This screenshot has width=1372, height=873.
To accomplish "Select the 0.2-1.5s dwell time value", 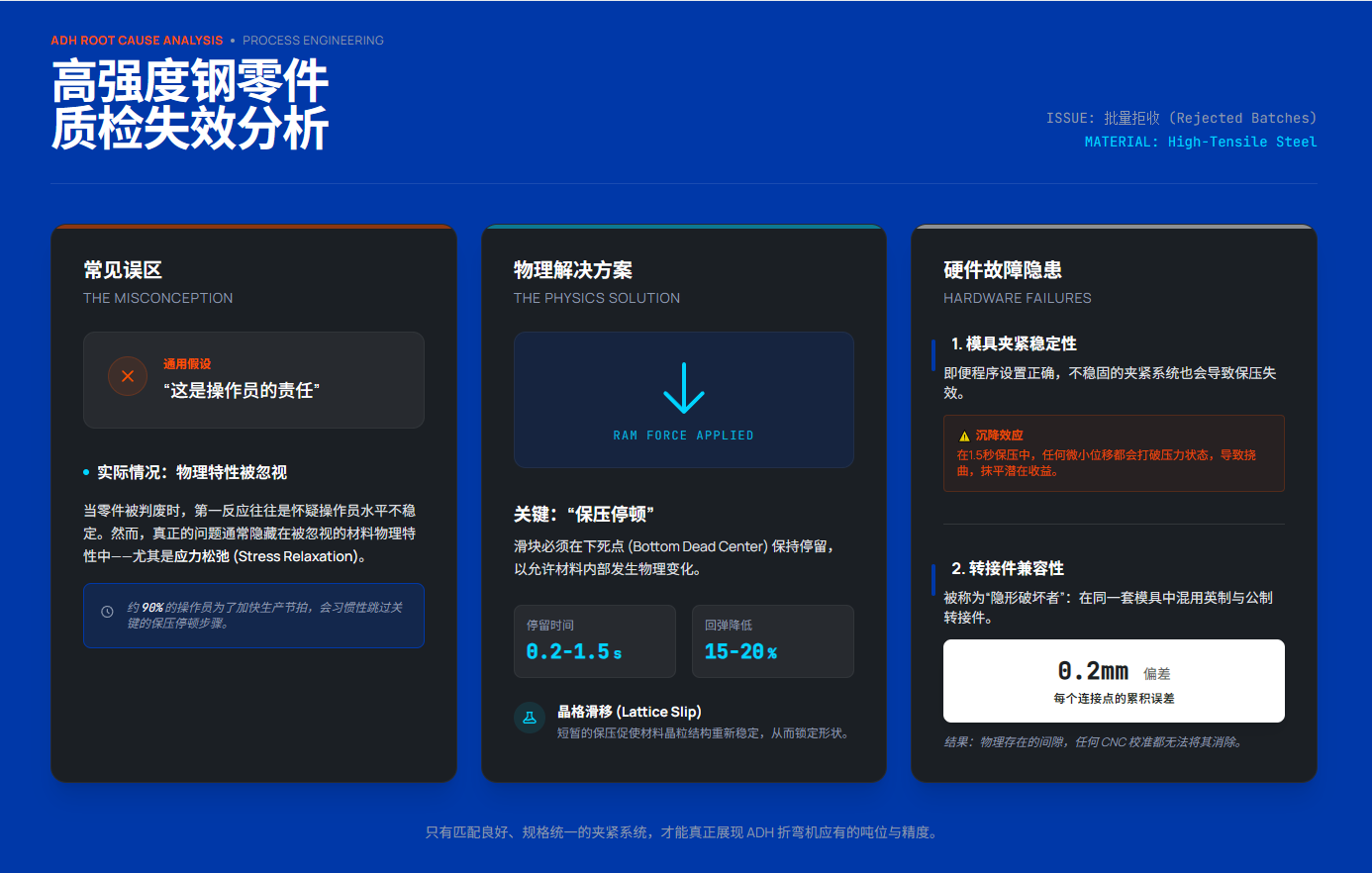I will tap(574, 651).
